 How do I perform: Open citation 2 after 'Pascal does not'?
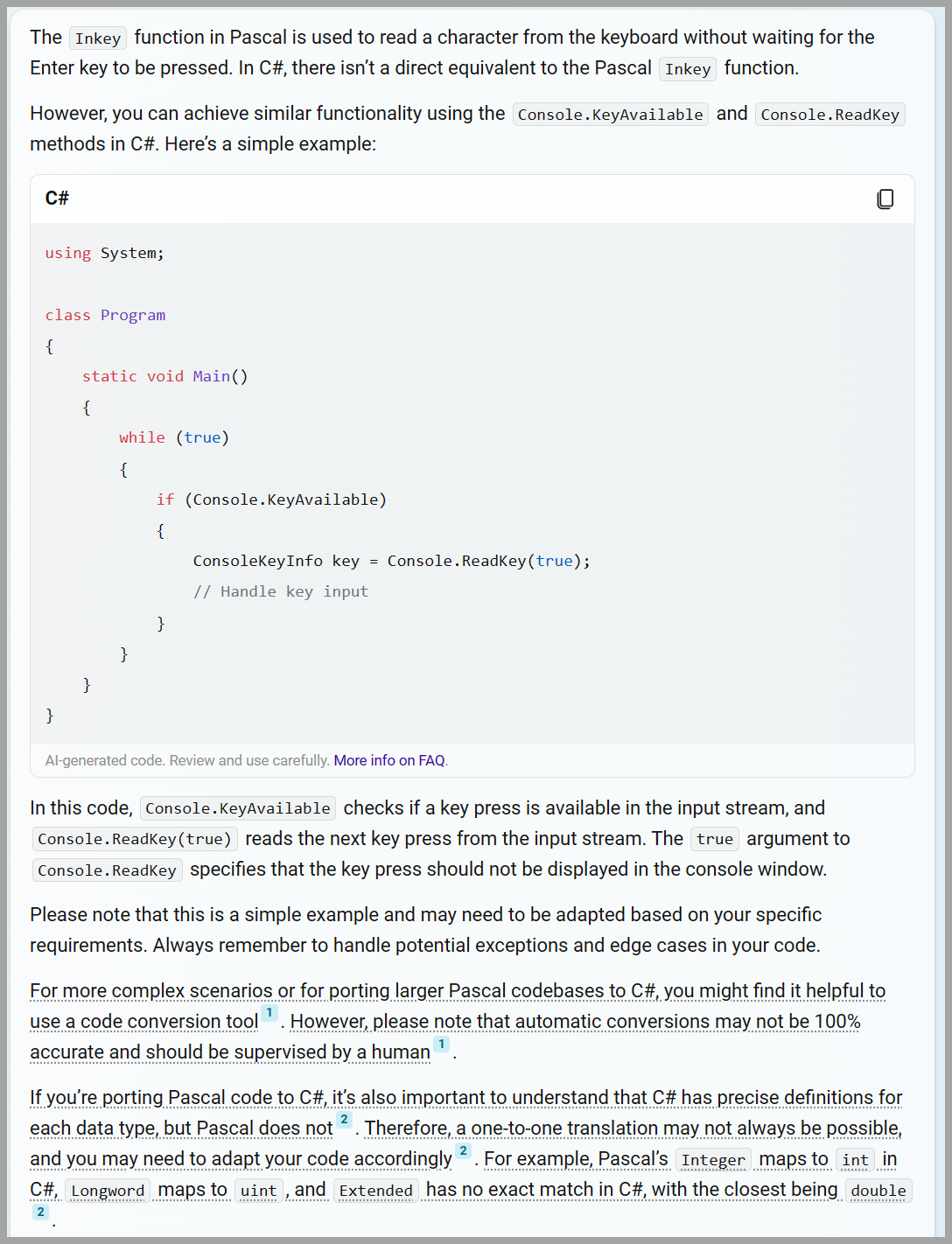point(344,1120)
